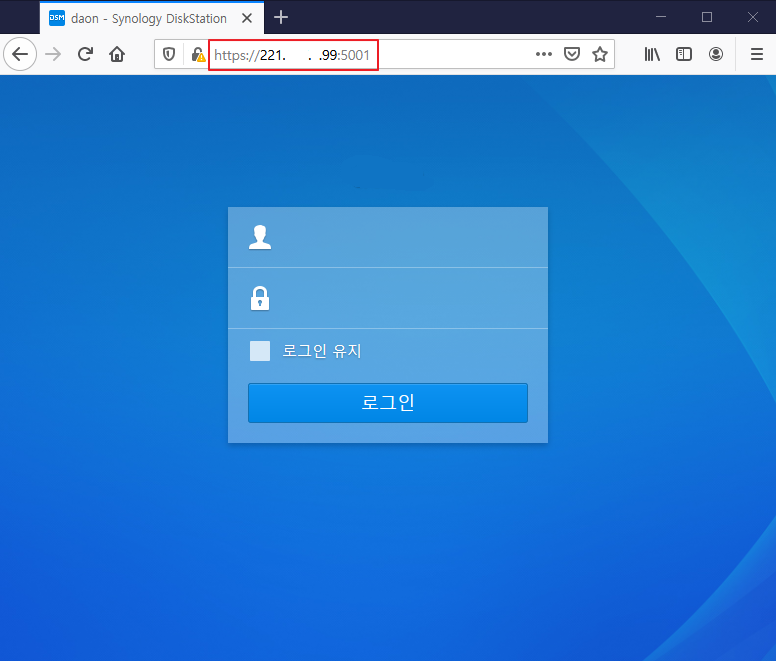Screen dimensions: 776x661
Task: Open a new browser tab
Action: point(281,17)
